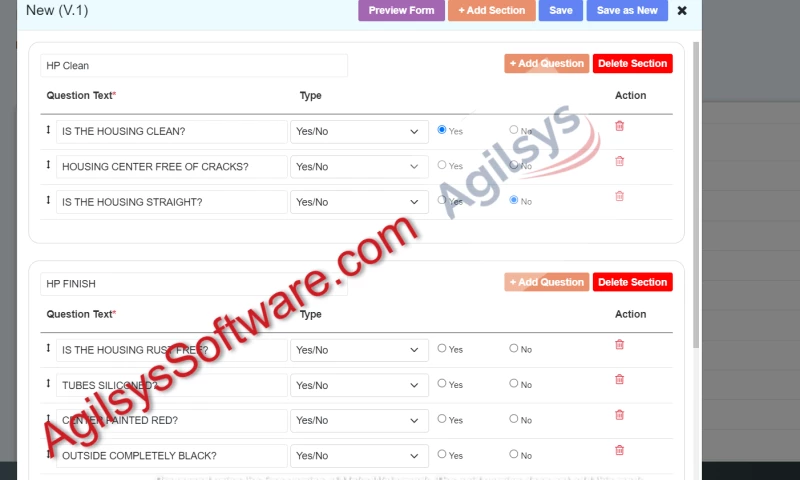Viewport: 800px width, 480px height.
Task: Grab reorder handle for IS THE HOUSING CLEAN
Action: tap(48, 130)
